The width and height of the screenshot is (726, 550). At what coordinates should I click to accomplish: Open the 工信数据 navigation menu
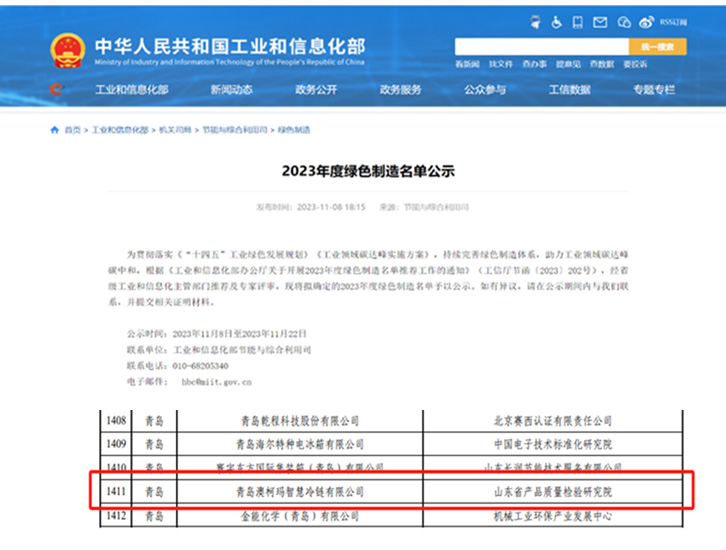tap(569, 90)
